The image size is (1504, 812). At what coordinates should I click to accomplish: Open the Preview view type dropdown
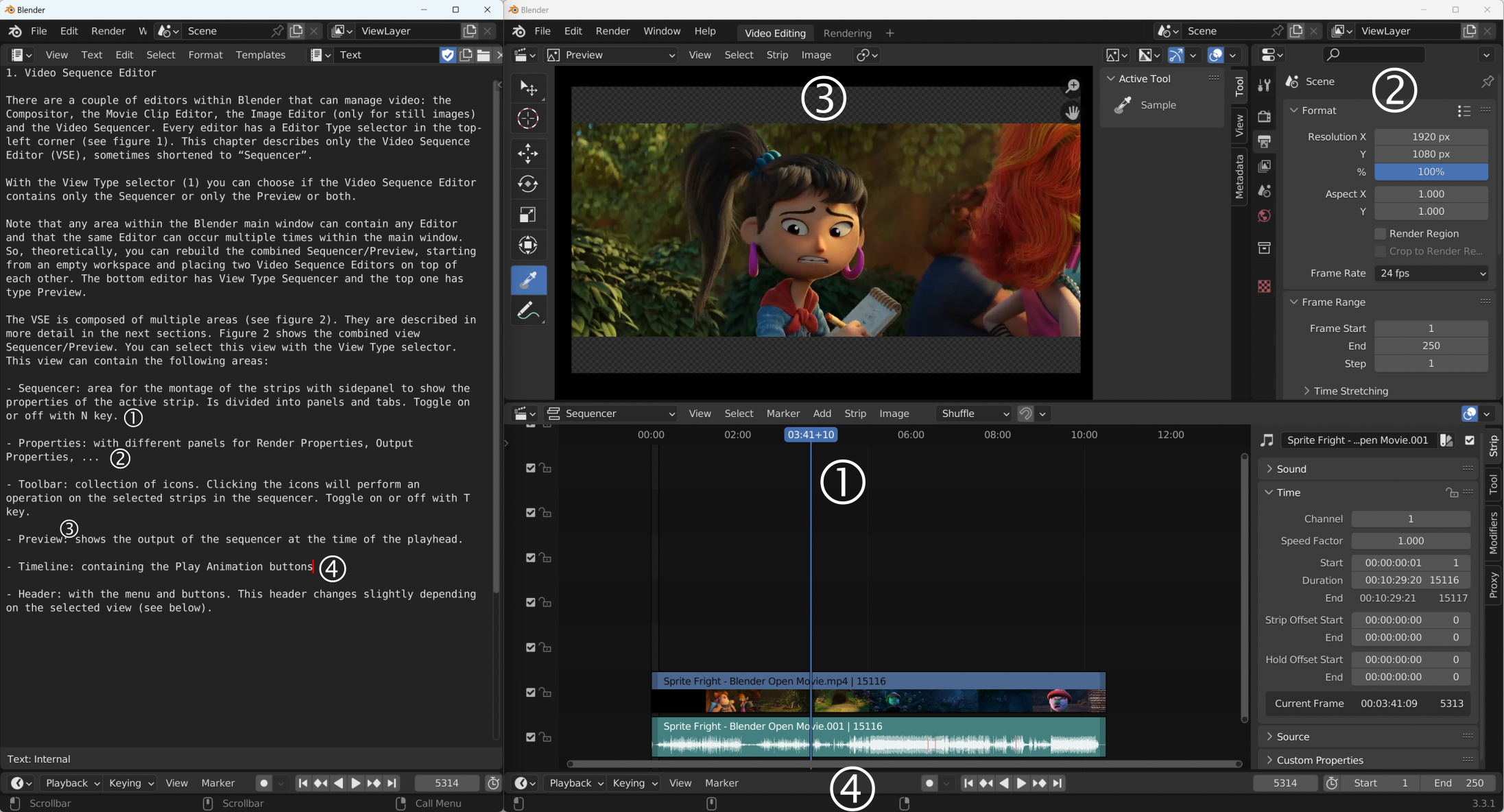611,55
